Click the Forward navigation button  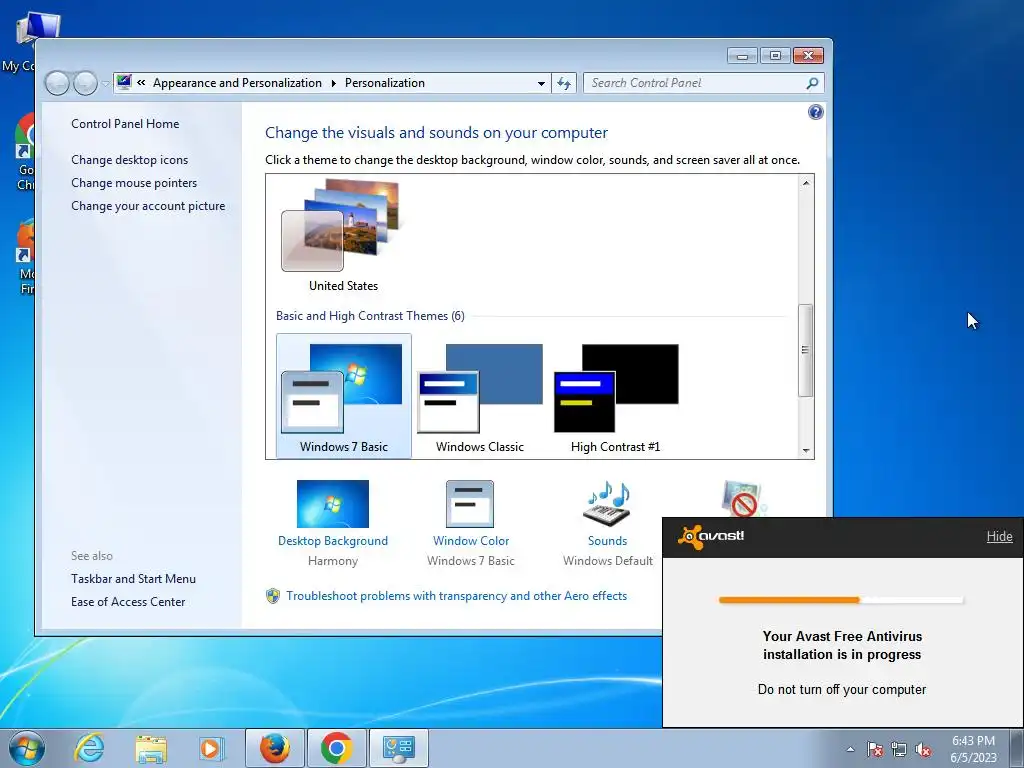tap(85, 83)
